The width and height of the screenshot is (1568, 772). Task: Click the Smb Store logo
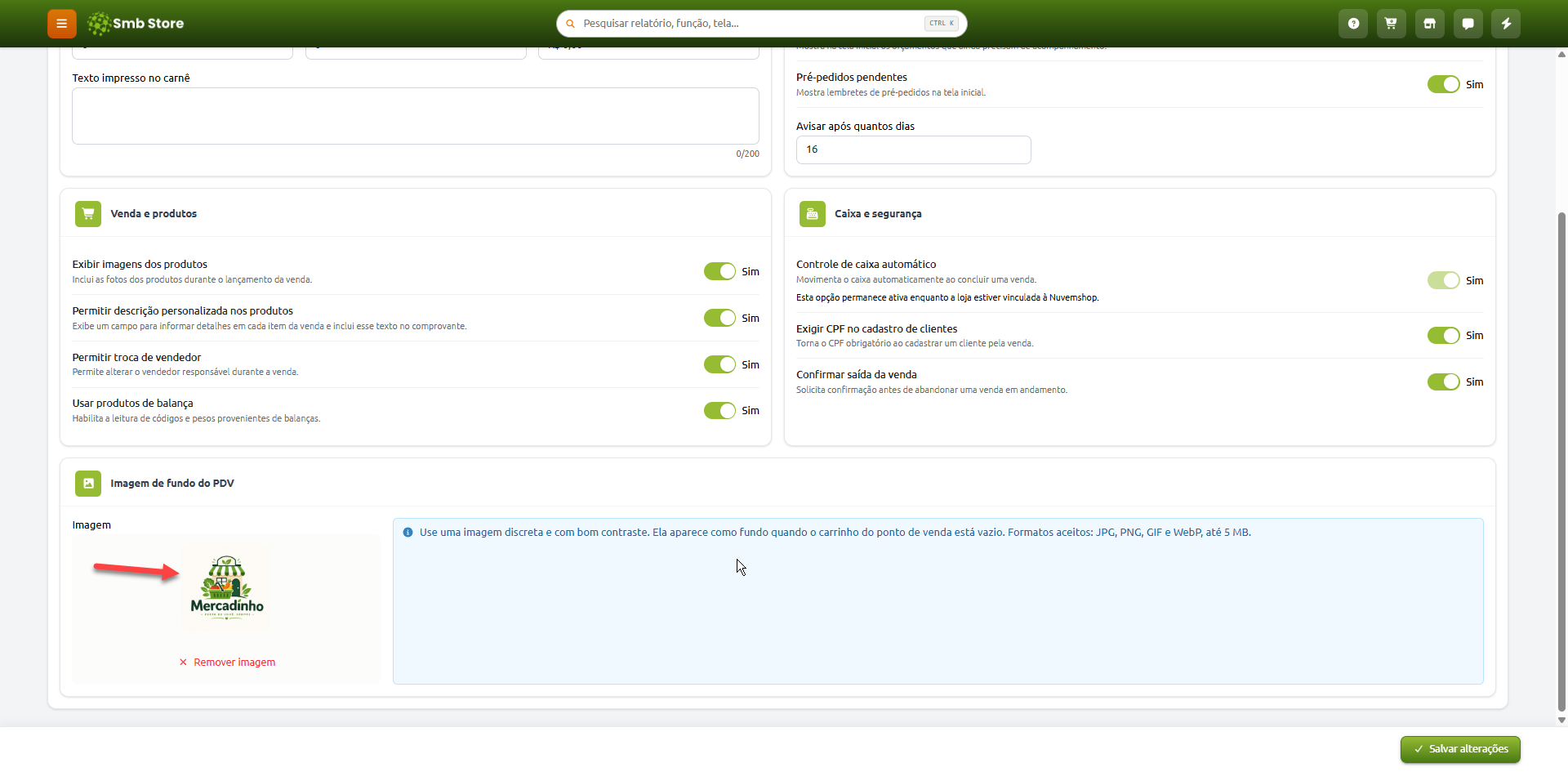coord(136,24)
